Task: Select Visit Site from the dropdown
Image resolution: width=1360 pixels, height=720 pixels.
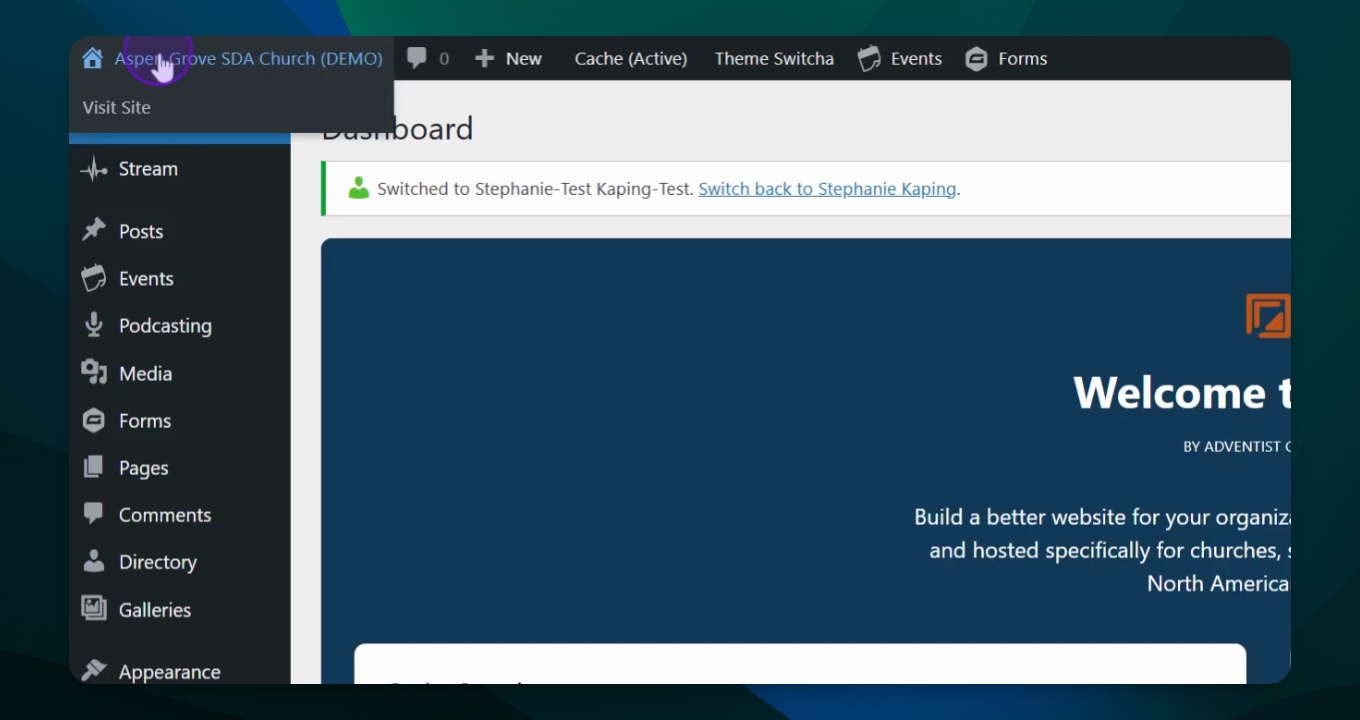Action: coord(117,107)
